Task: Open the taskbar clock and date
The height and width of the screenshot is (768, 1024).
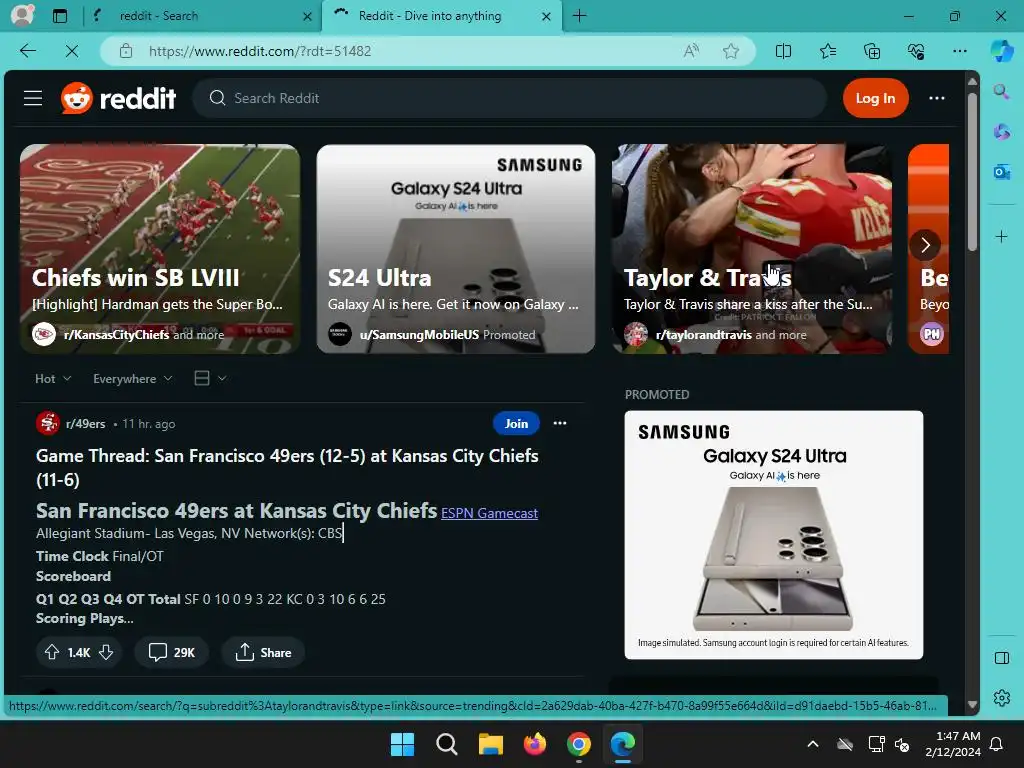Action: [953, 744]
